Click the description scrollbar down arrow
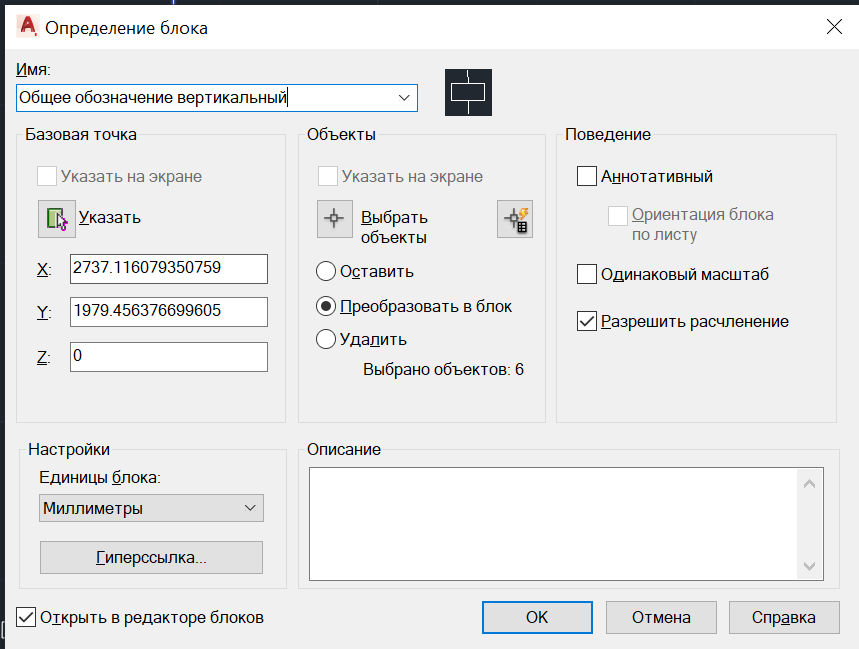Image resolution: width=859 pixels, height=649 pixels. tap(810, 566)
